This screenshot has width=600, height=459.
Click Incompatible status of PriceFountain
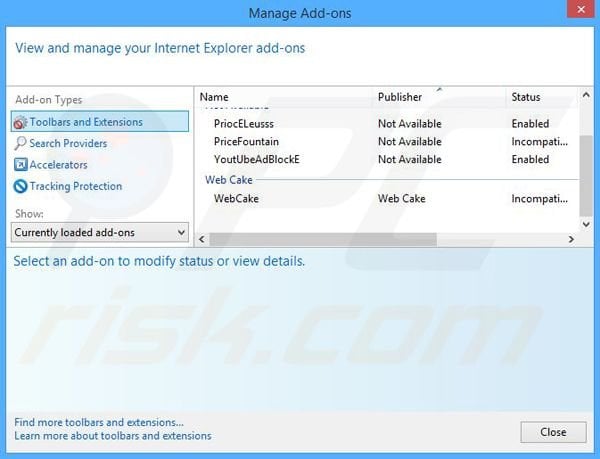point(540,142)
